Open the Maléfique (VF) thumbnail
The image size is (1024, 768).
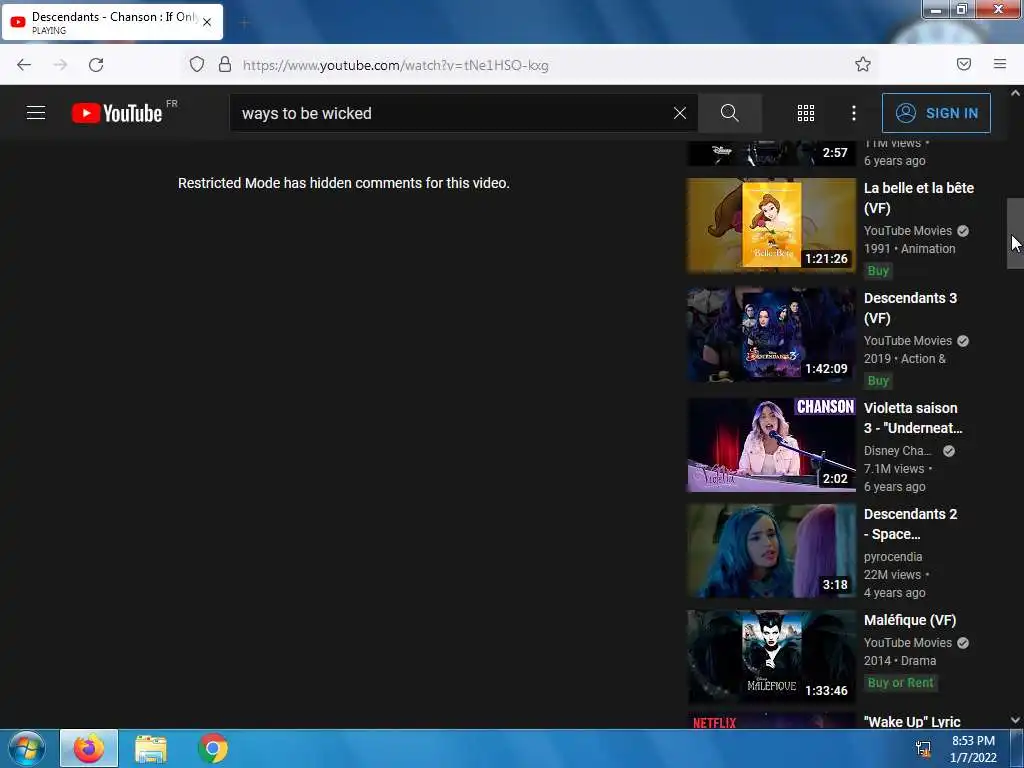point(771,657)
